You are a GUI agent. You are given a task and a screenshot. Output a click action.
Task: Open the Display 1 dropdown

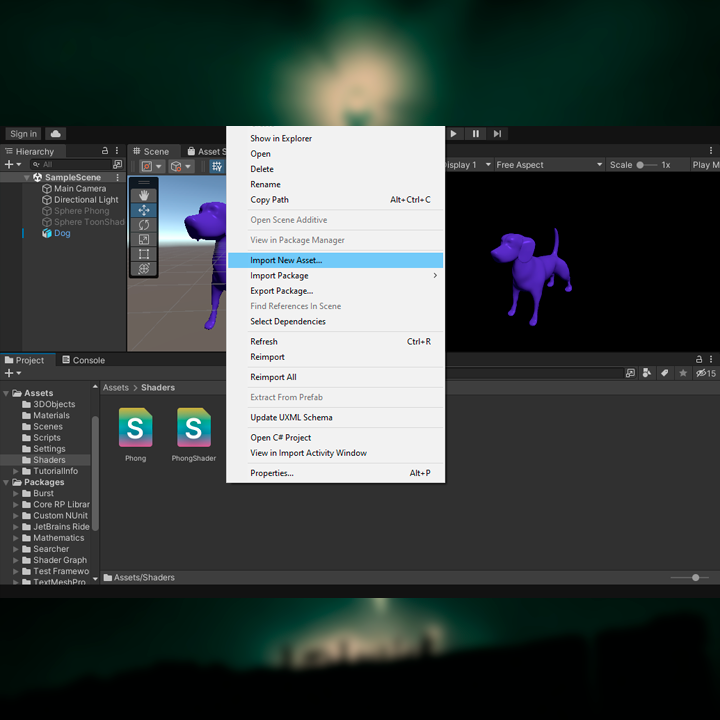[468, 165]
